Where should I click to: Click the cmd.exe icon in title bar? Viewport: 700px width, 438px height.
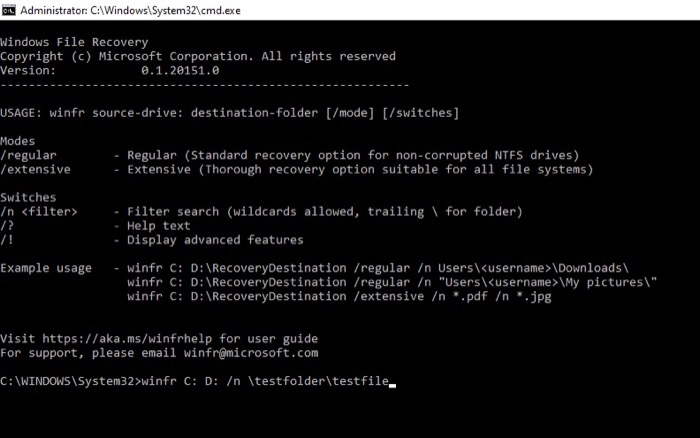[x=11, y=10]
